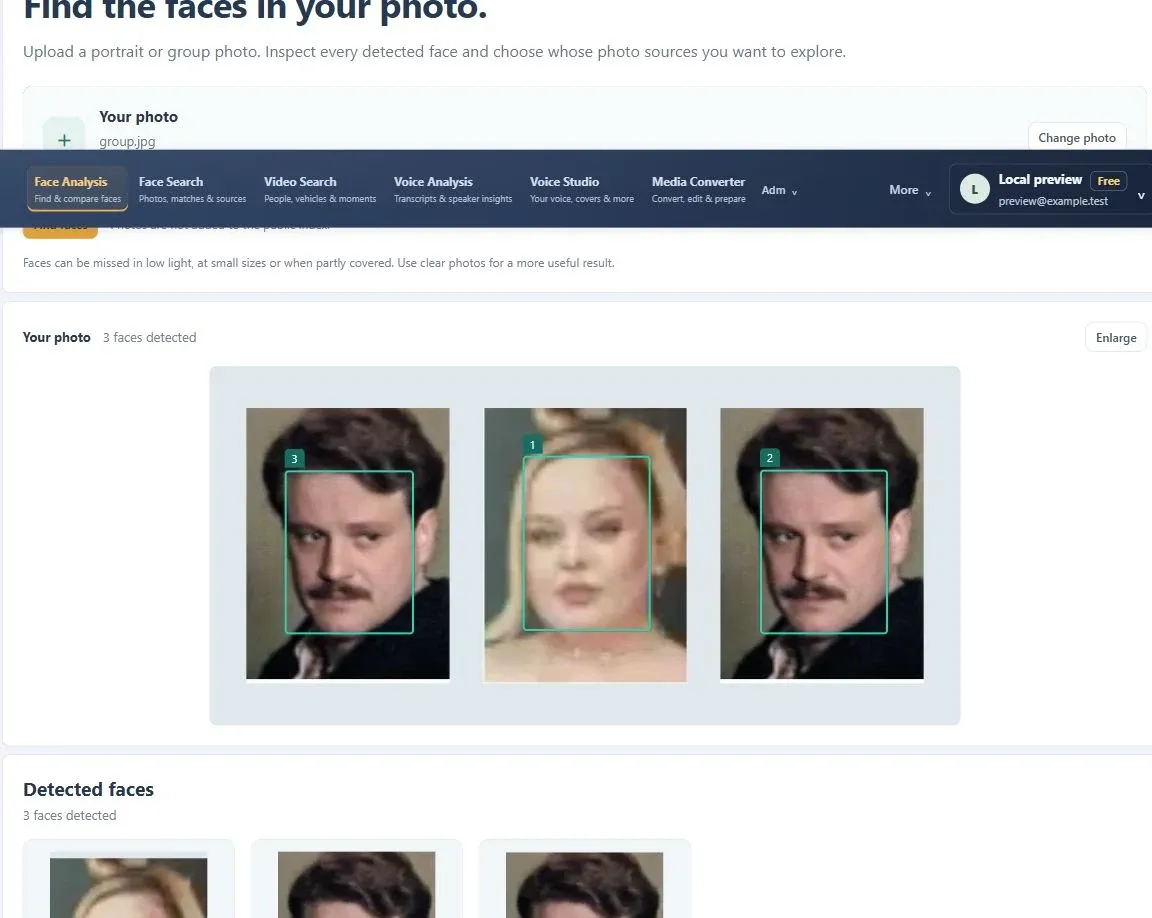This screenshot has width=1152, height=918.
Task: Click the number 3 face label badge
Action: pos(295,459)
